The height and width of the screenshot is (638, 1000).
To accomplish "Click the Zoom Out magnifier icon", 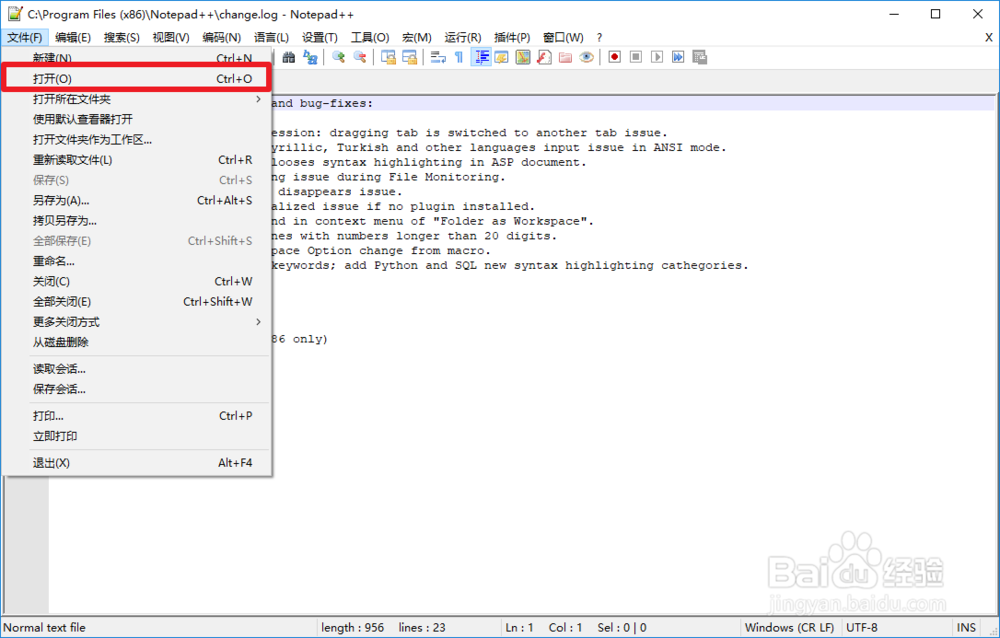I will pos(360,57).
